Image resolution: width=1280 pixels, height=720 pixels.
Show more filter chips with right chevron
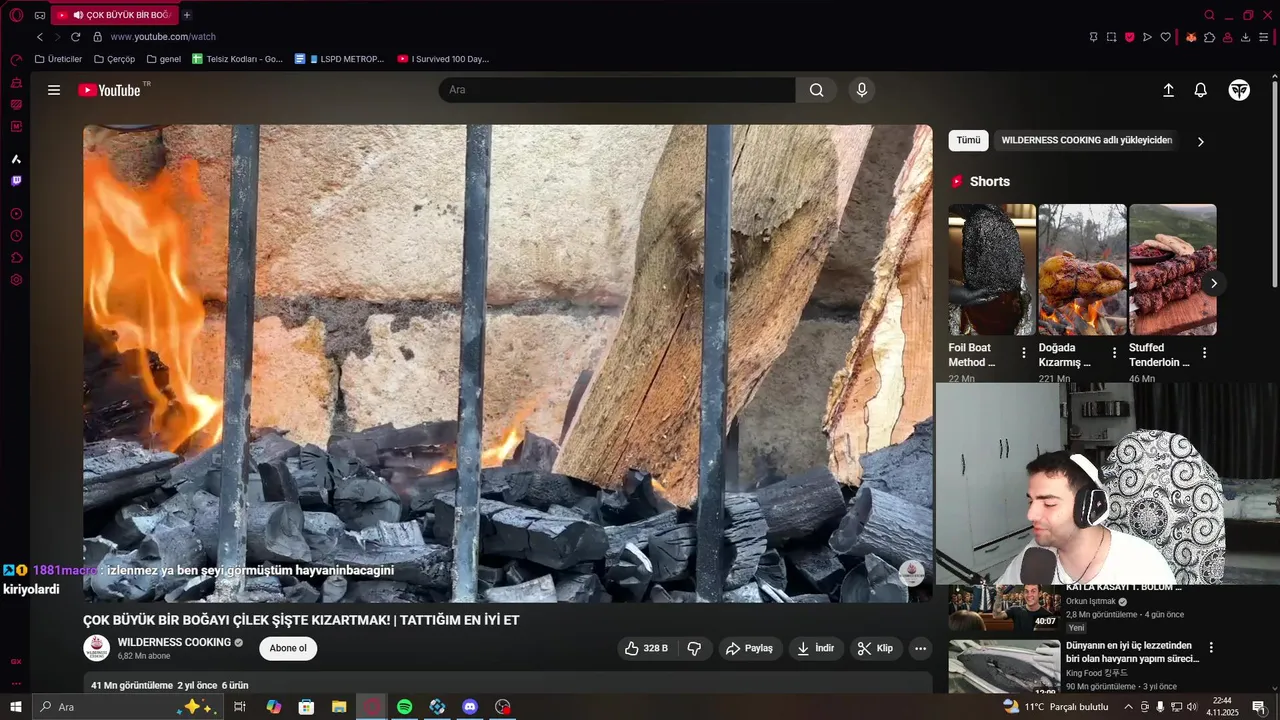point(1201,141)
